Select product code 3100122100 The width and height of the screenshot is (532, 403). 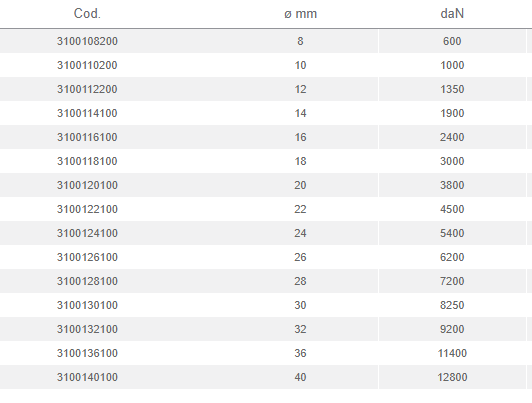point(87,209)
